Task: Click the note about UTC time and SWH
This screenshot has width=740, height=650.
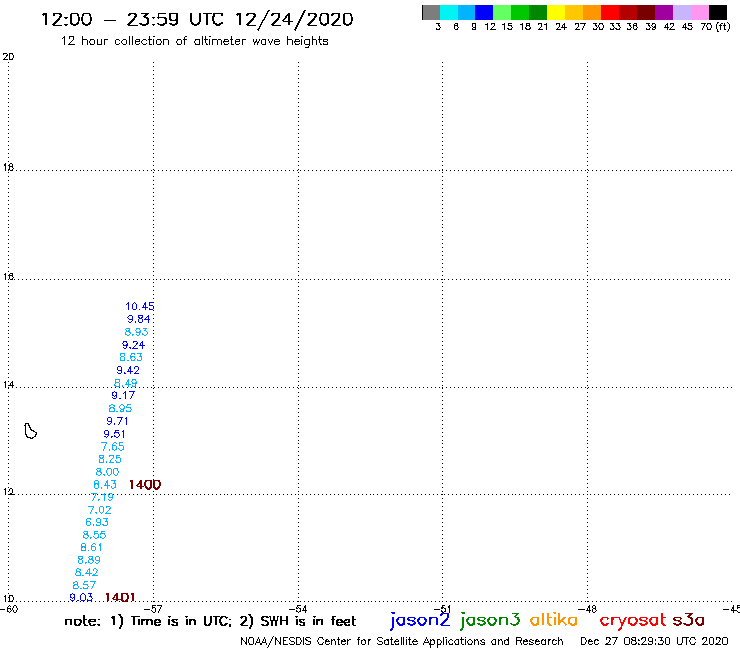Action: (210, 621)
